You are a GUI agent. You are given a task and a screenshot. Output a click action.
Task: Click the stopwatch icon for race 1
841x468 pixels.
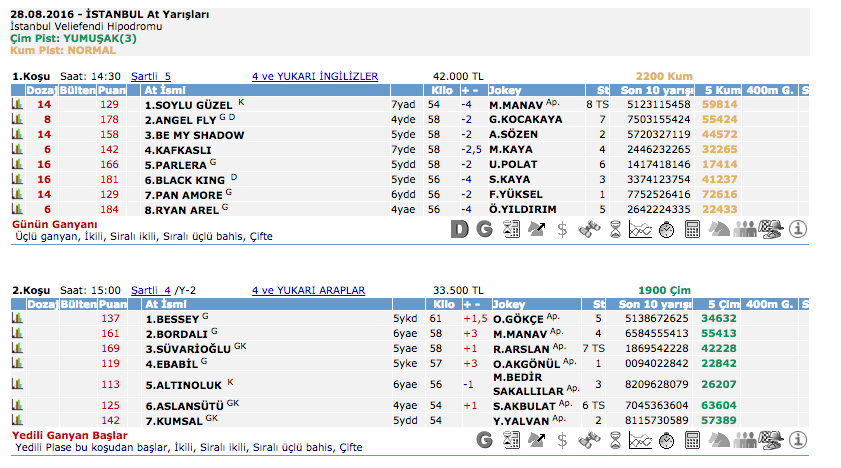click(x=666, y=229)
